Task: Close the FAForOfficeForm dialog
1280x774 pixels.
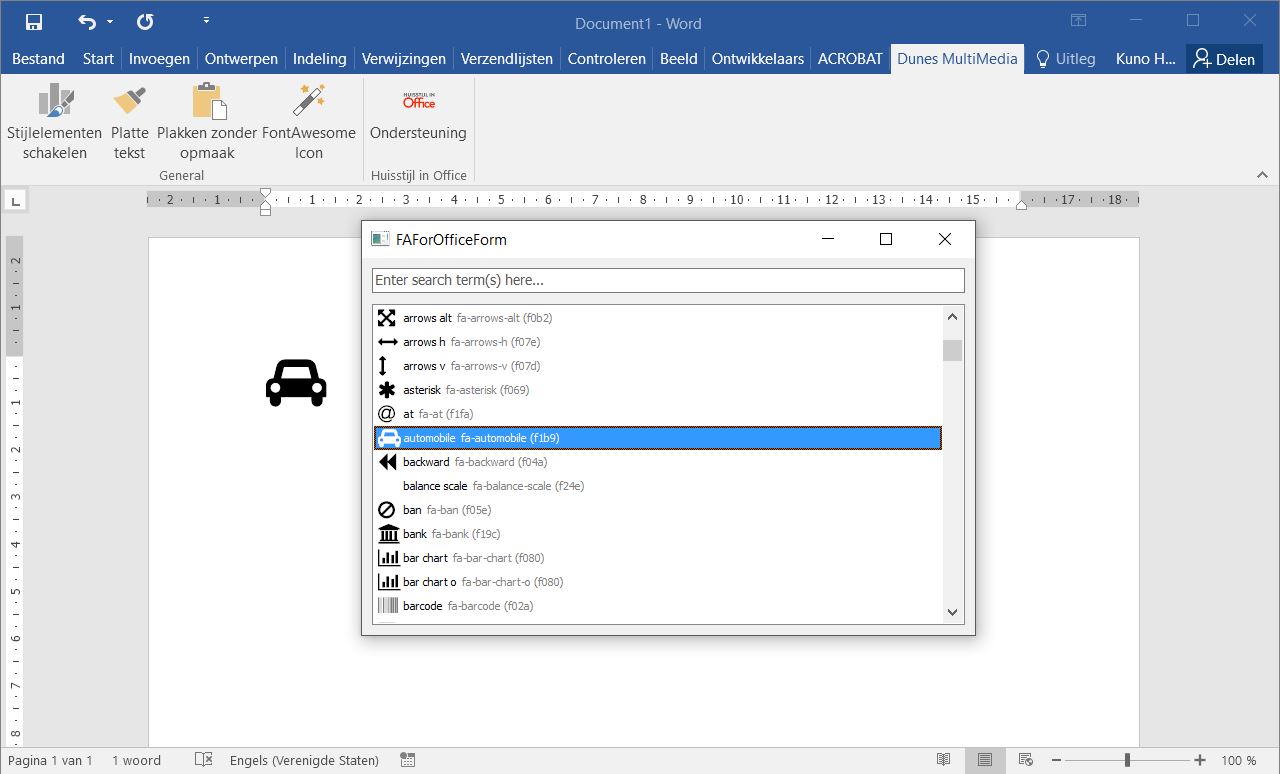Action: point(944,239)
